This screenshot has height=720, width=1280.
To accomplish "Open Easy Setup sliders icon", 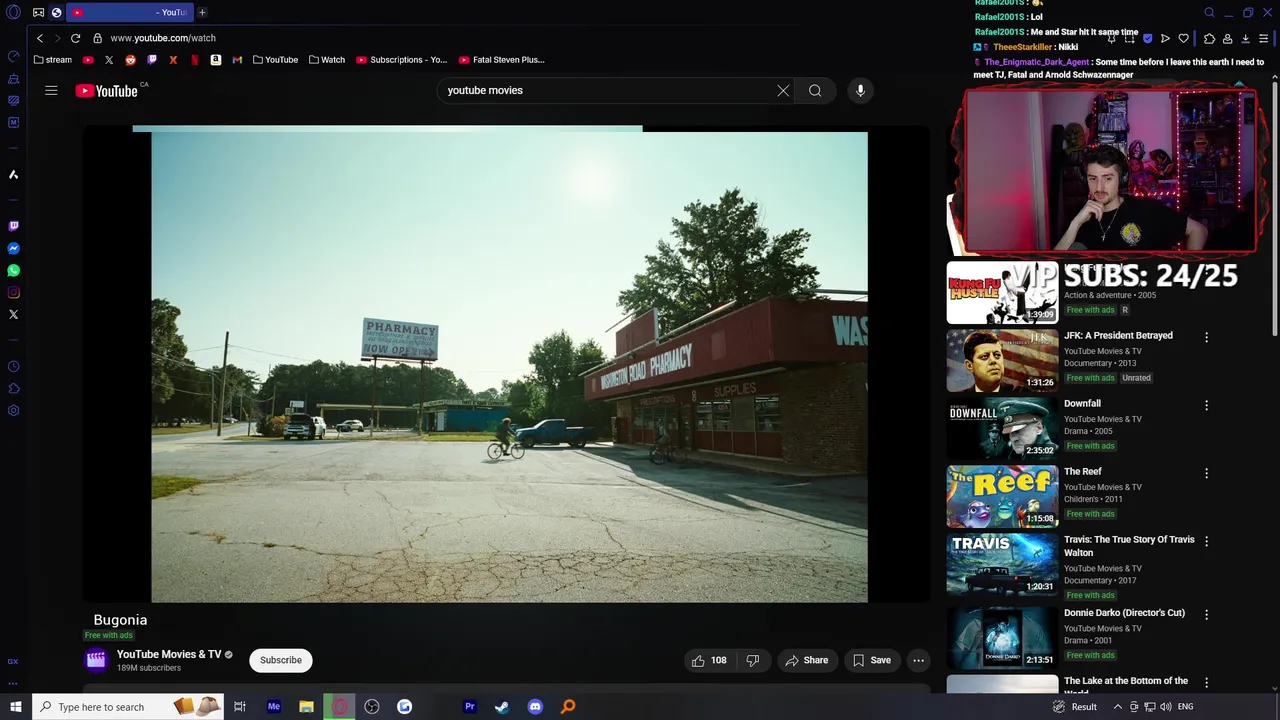I will (1264, 38).
